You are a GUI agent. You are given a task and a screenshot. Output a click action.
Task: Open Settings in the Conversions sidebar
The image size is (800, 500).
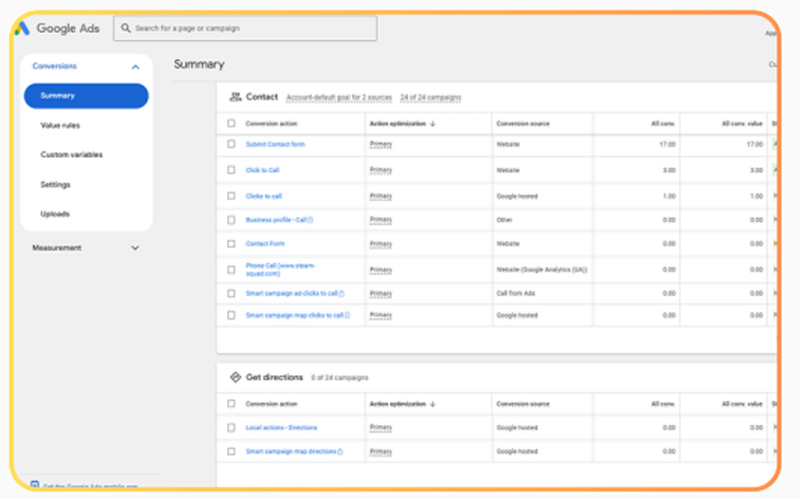coord(56,185)
